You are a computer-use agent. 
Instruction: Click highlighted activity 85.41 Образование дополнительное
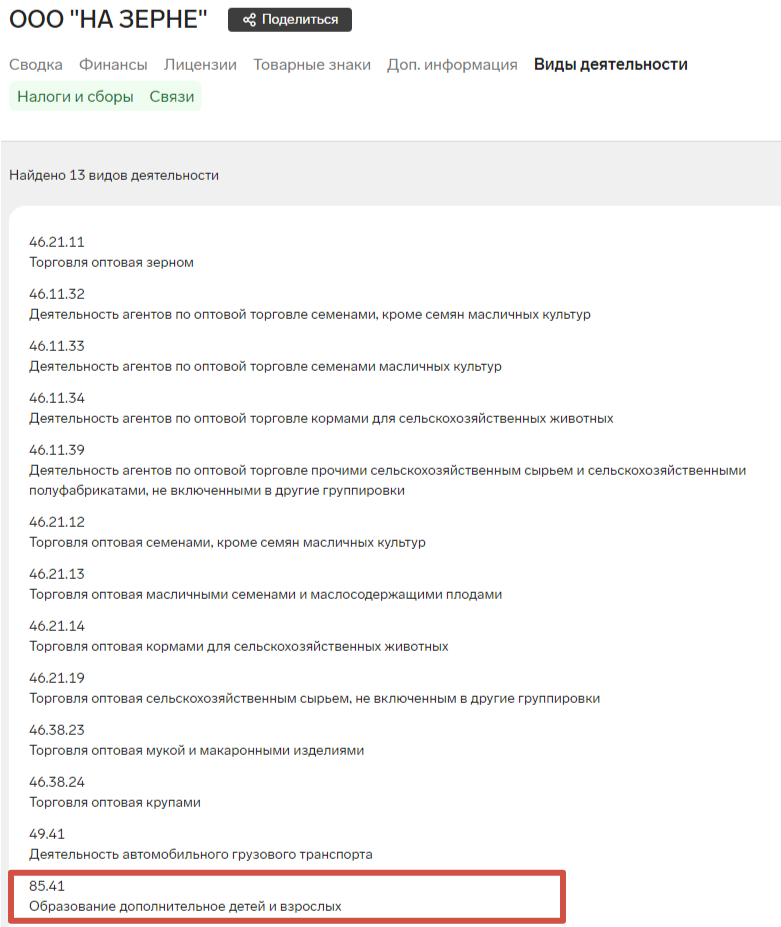click(185, 896)
